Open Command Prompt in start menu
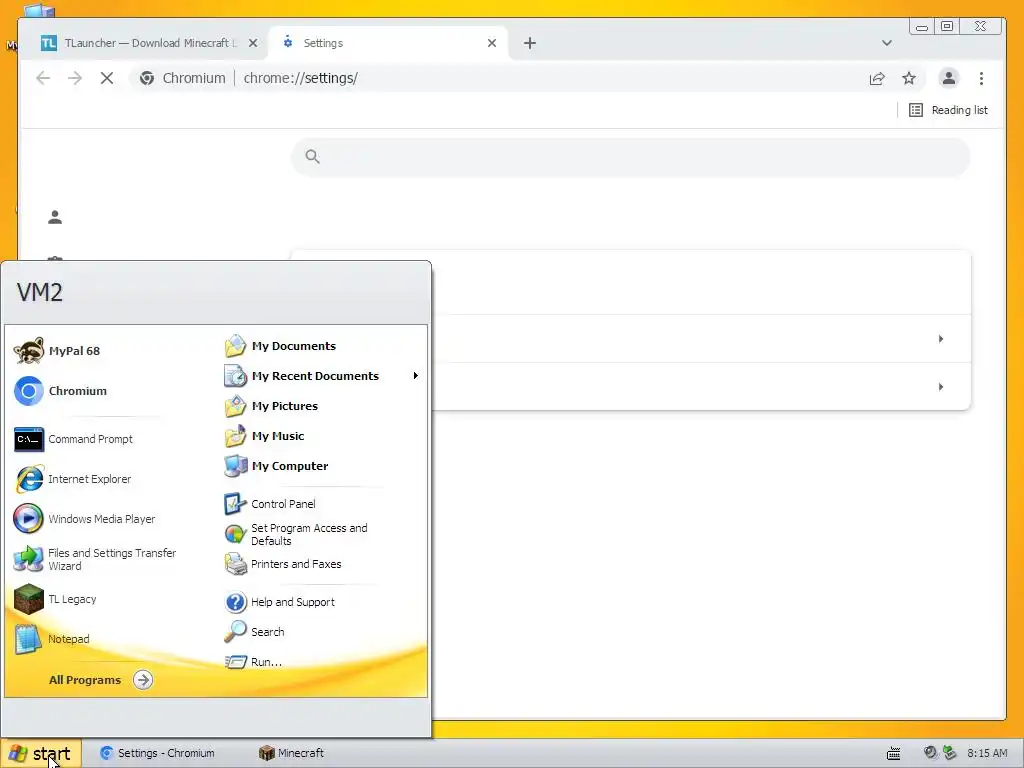The height and width of the screenshot is (768, 1024). click(73, 439)
